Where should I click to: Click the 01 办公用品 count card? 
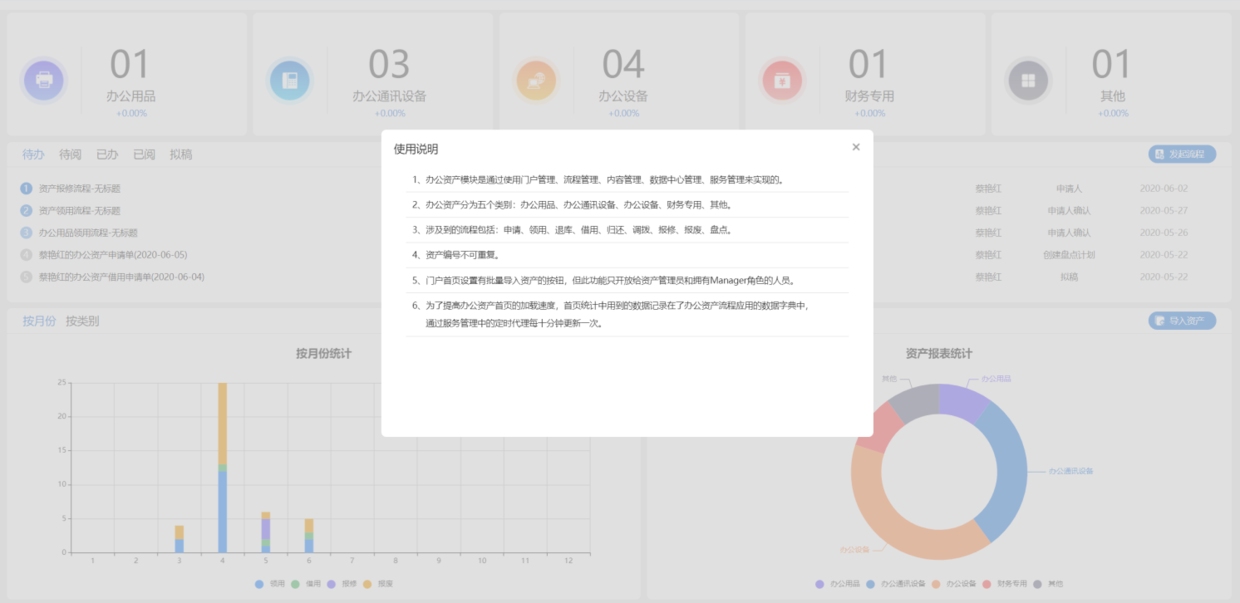click(127, 74)
